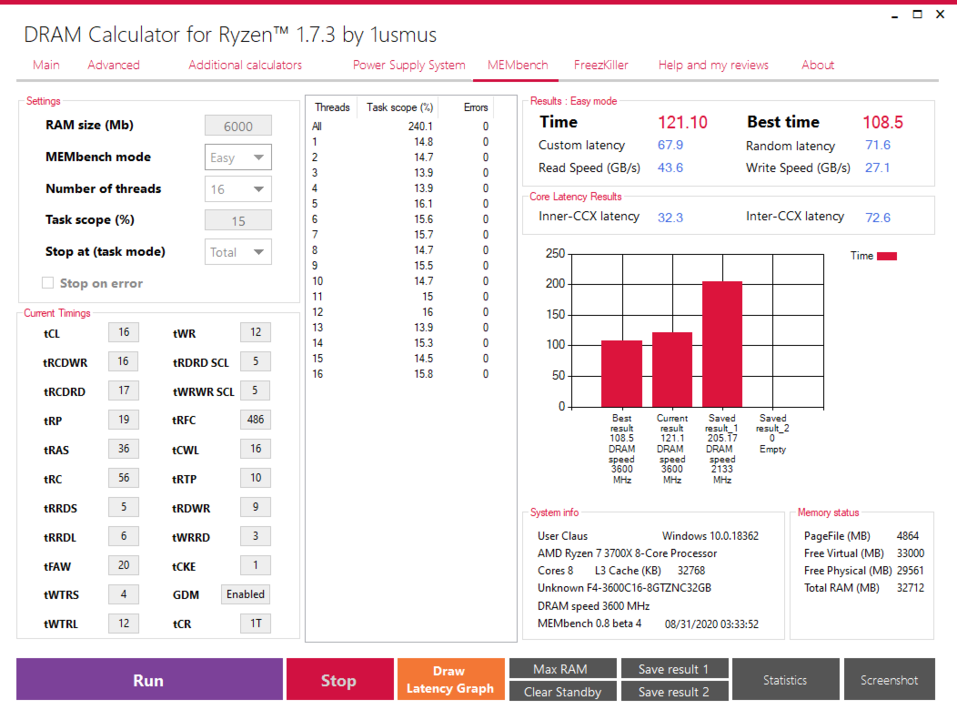Image resolution: width=957 pixels, height=720 pixels.
Task: Click the RAM size (Mb) field
Action: click(x=238, y=126)
